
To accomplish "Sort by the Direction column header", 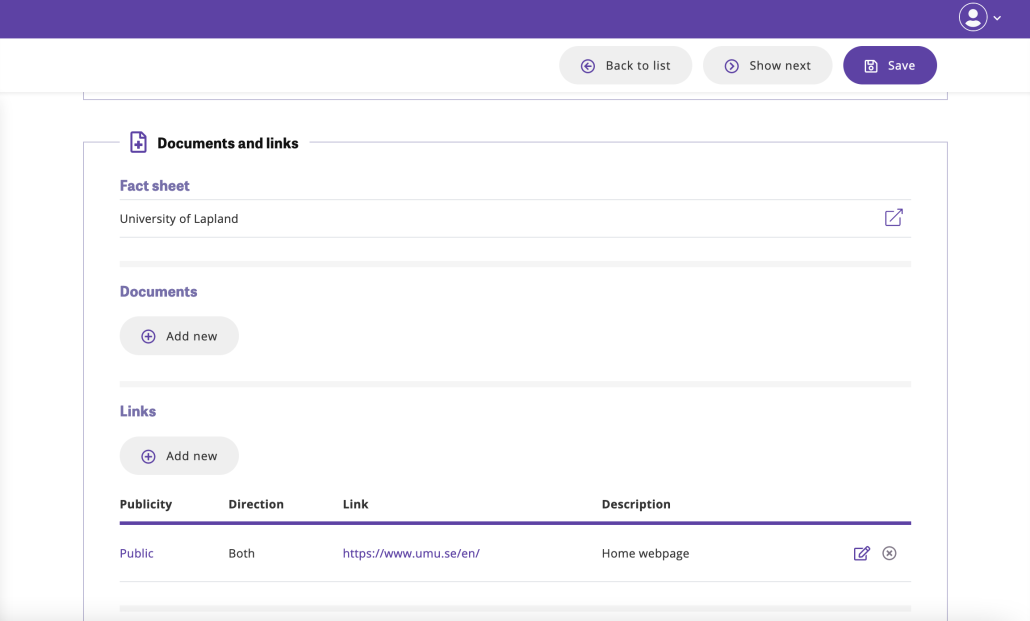I will point(256,505).
